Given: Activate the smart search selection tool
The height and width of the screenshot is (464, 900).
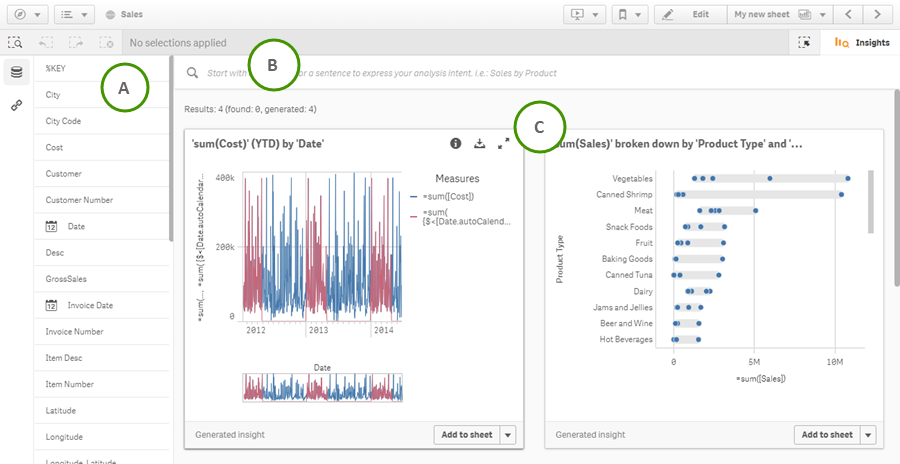Looking at the screenshot, I should pos(15,43).
